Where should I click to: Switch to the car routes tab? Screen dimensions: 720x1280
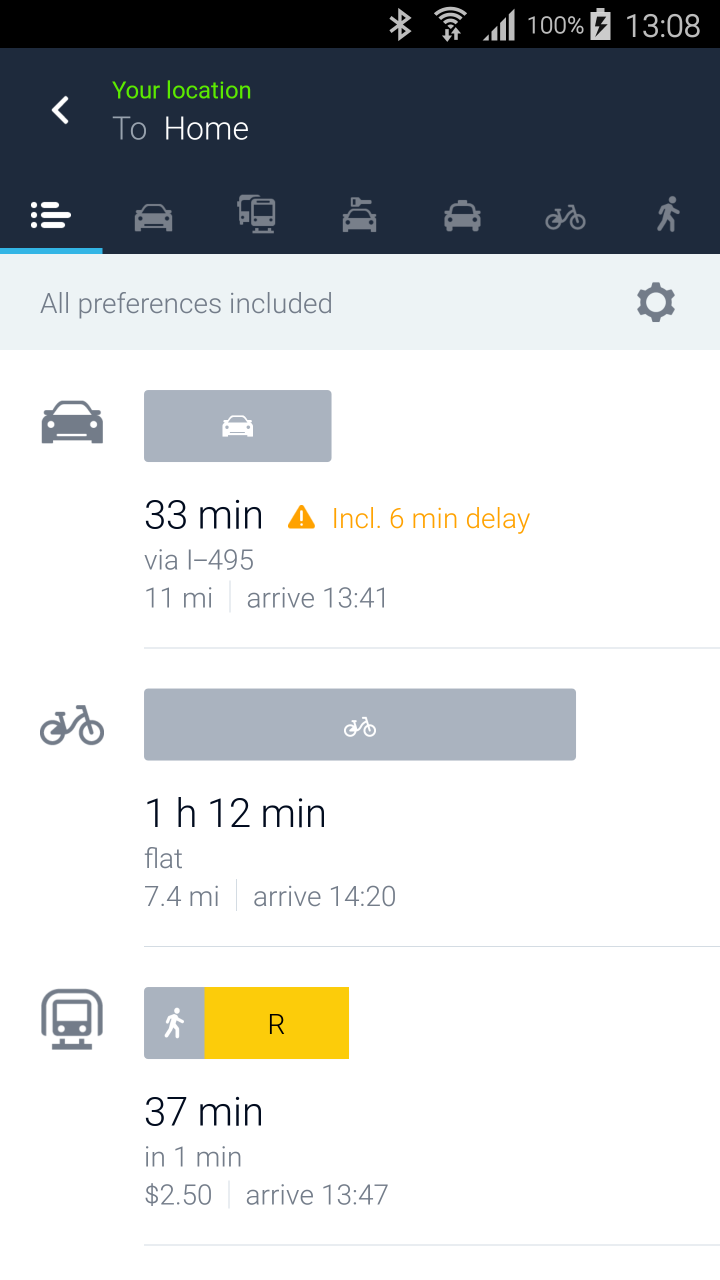[153, 215]
